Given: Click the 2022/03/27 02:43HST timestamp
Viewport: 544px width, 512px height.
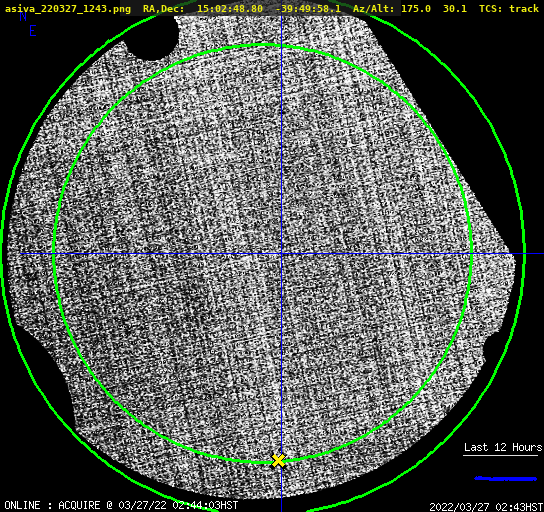Looking at the screenshot, I should coord(486,507).
